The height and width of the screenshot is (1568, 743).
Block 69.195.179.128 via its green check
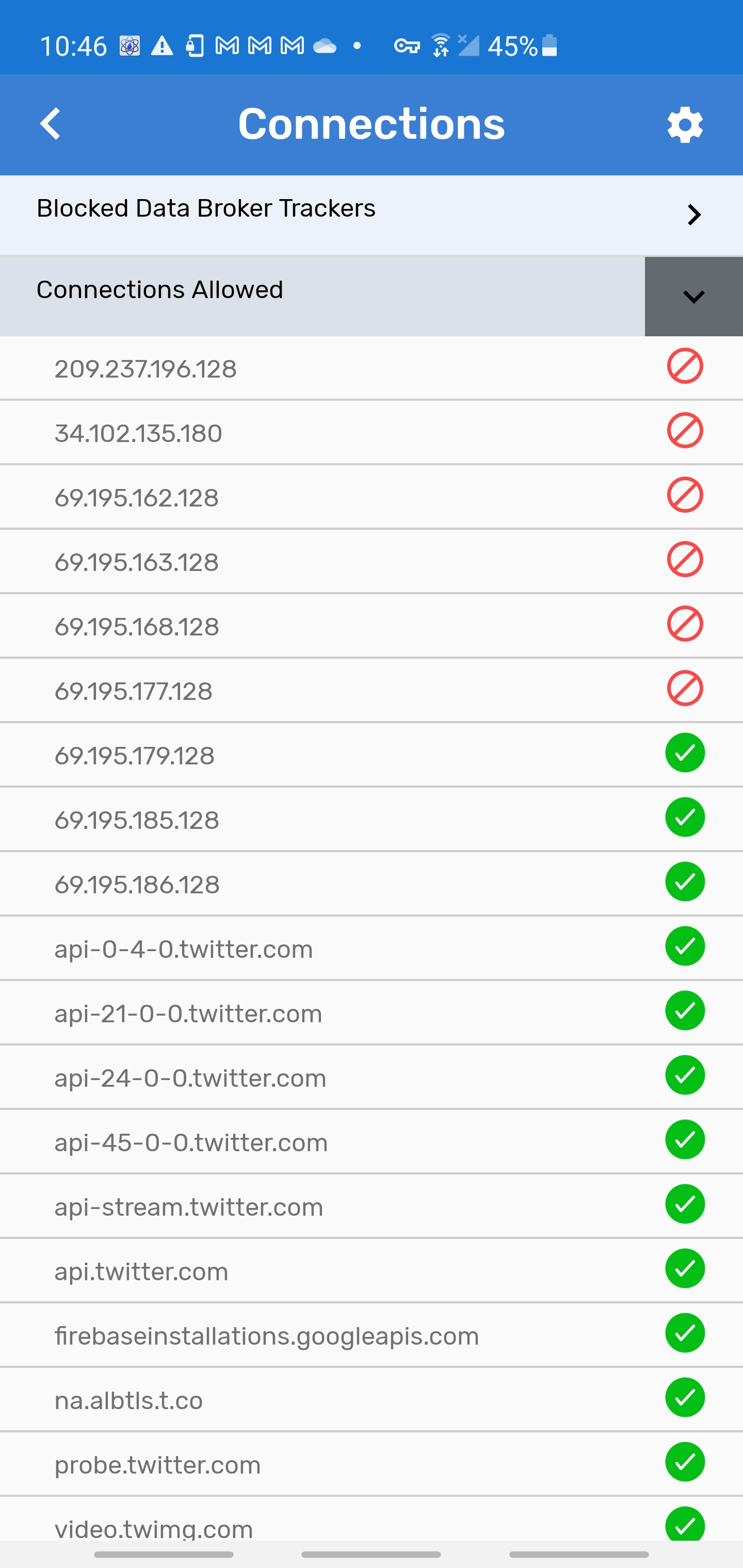pos(685,753)
